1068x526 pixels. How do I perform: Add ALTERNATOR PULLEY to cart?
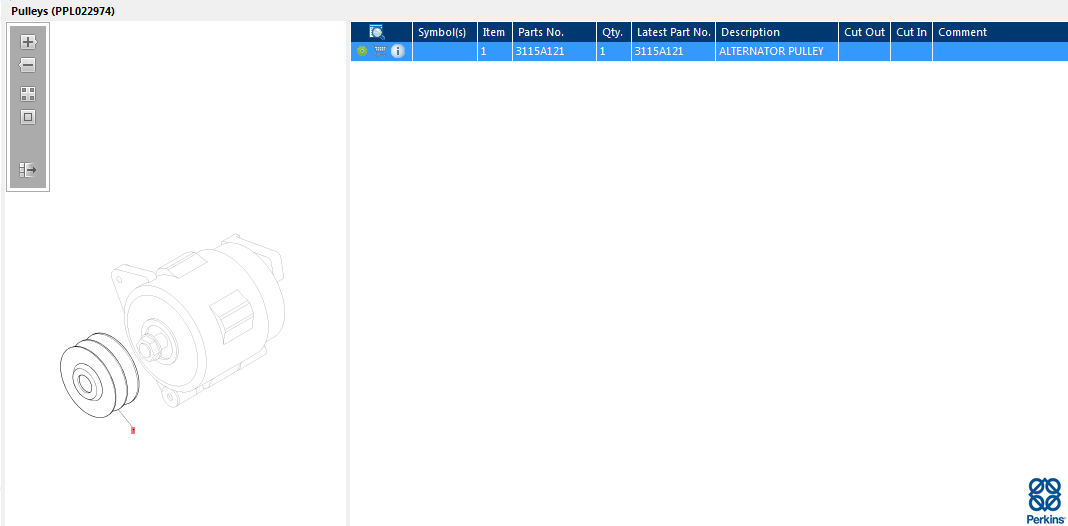380,51
